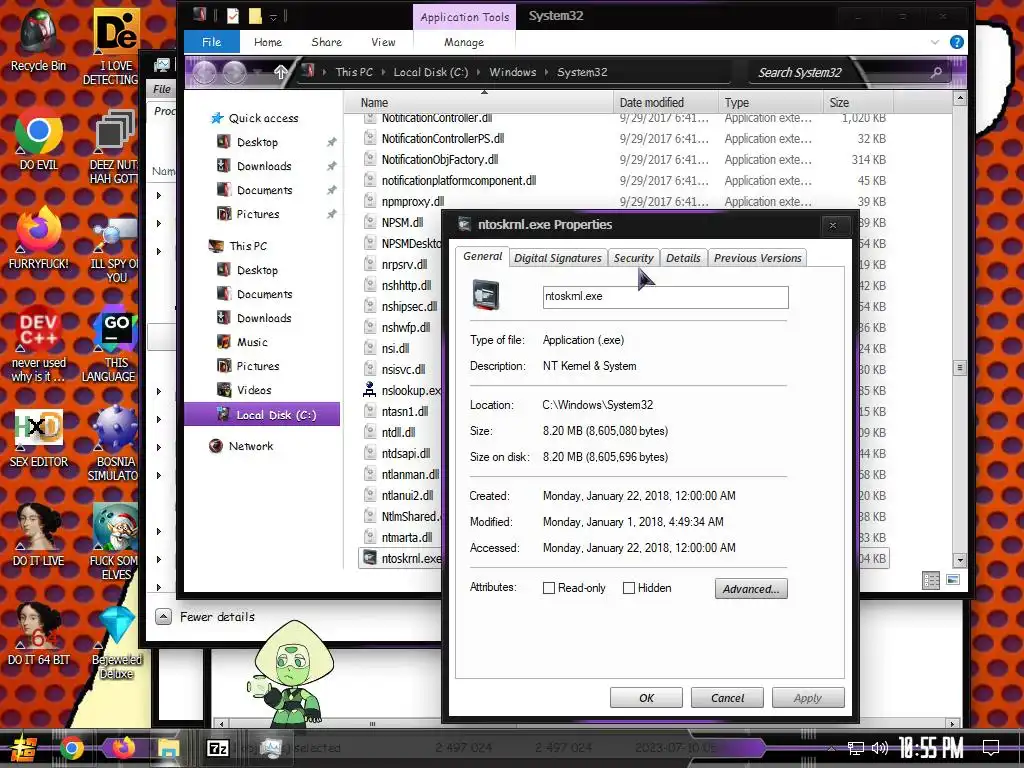Image resolution: width=1024 pixels, height=768 pixels.
Task: Expand the This PC breadcrumb arrow
Action: pyautogui.click(x=383, y=72)
